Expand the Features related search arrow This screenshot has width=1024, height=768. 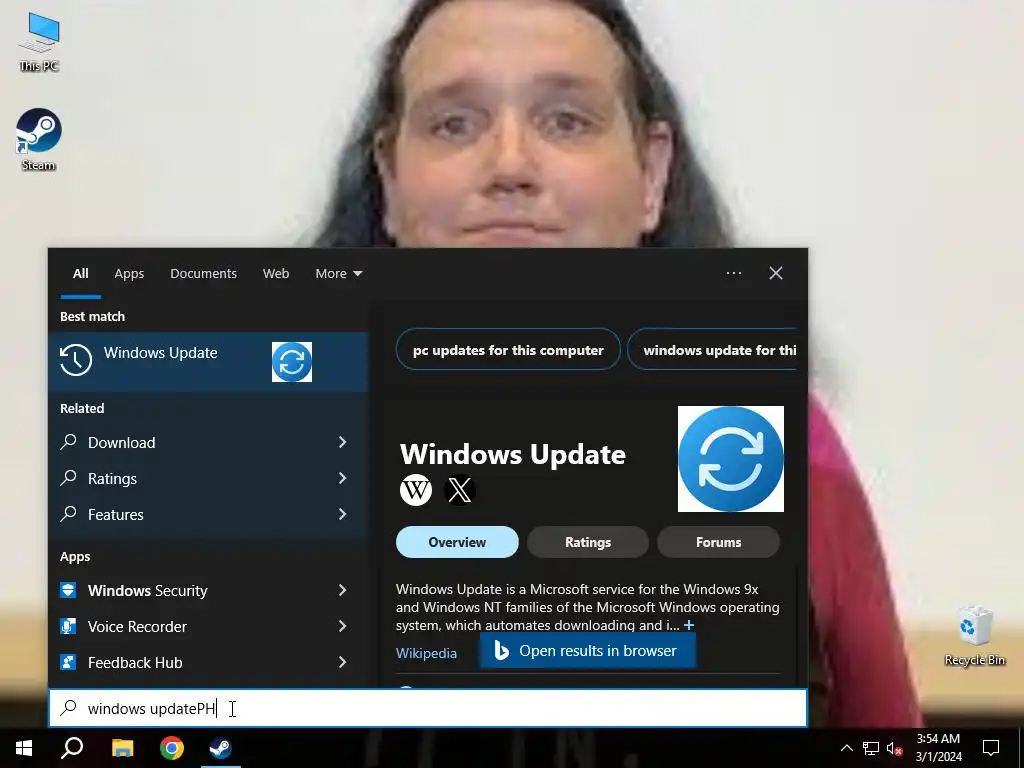[342, 514]
